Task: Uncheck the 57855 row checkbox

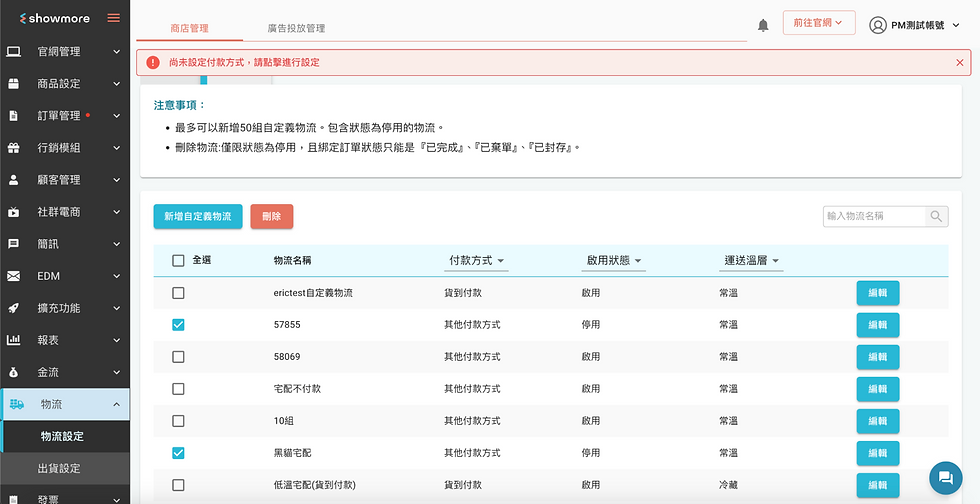Action: [x=178, y=325]
